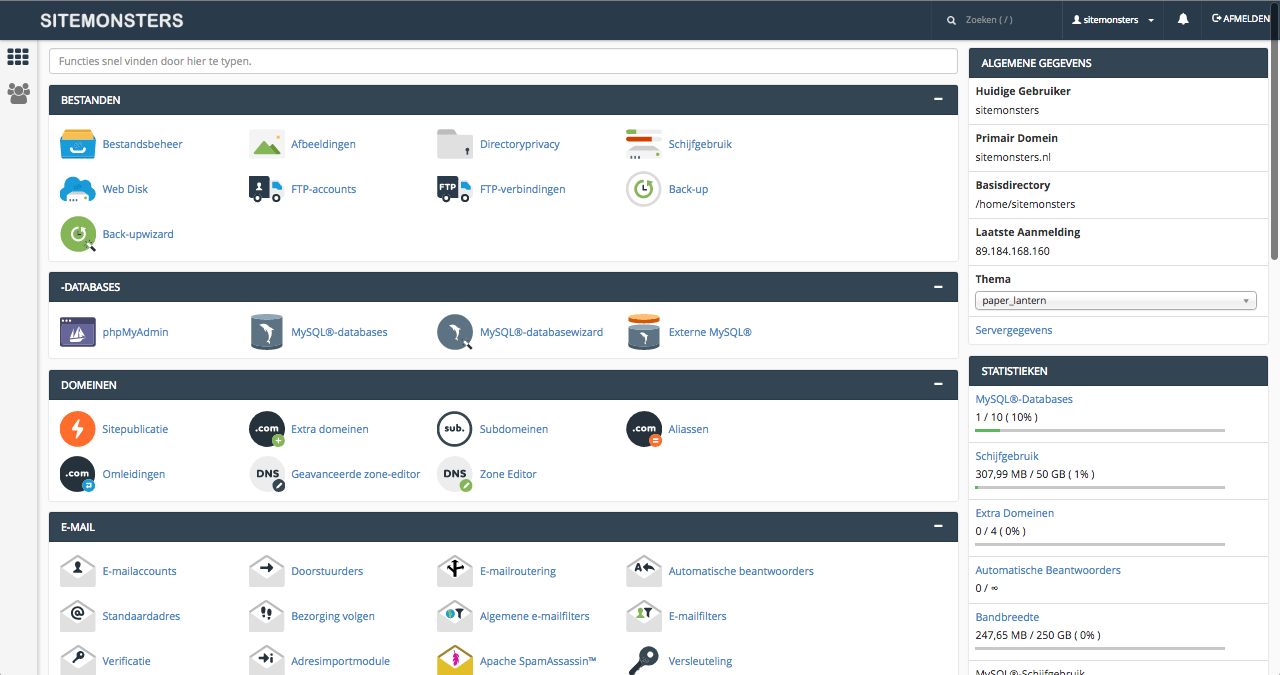Open the phpMyAdmin sailboat icon
Viewport: 1280px width, 675px height.
pyautogui.click(x=78, y=332)
